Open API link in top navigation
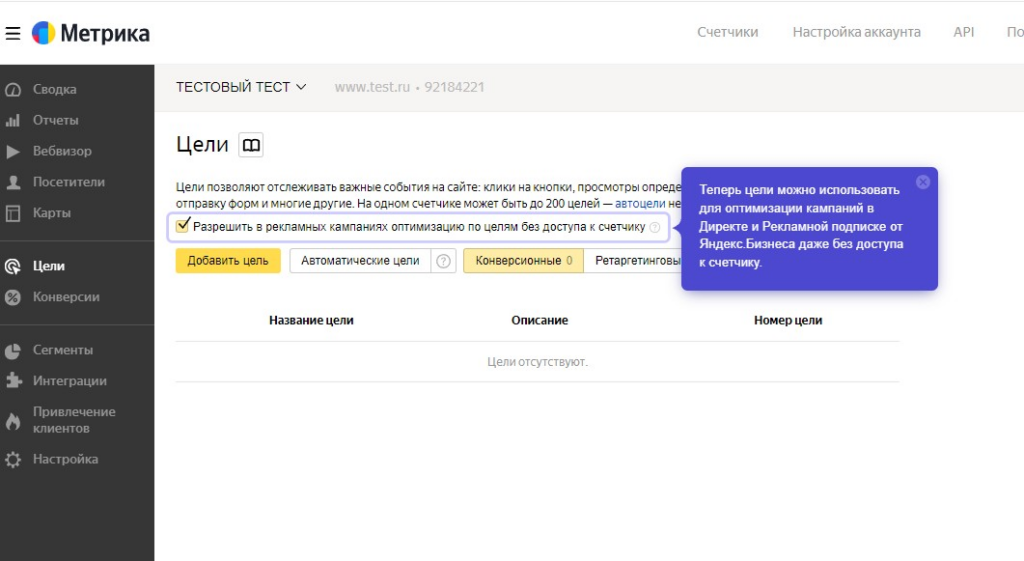 pyautogui.click(x=963, y=32)
